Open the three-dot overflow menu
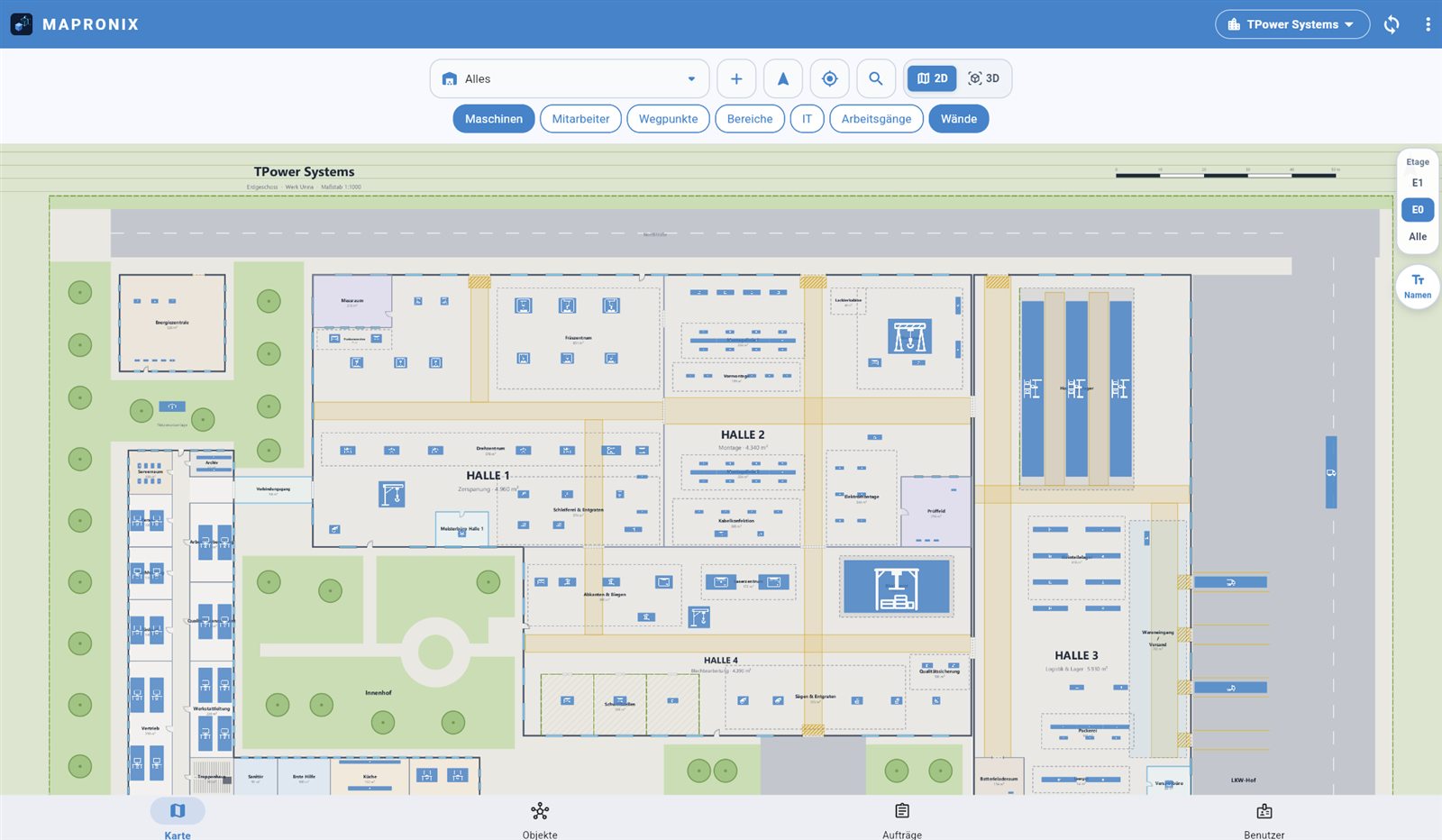 pyautogui.click(x=1428, y=24)
